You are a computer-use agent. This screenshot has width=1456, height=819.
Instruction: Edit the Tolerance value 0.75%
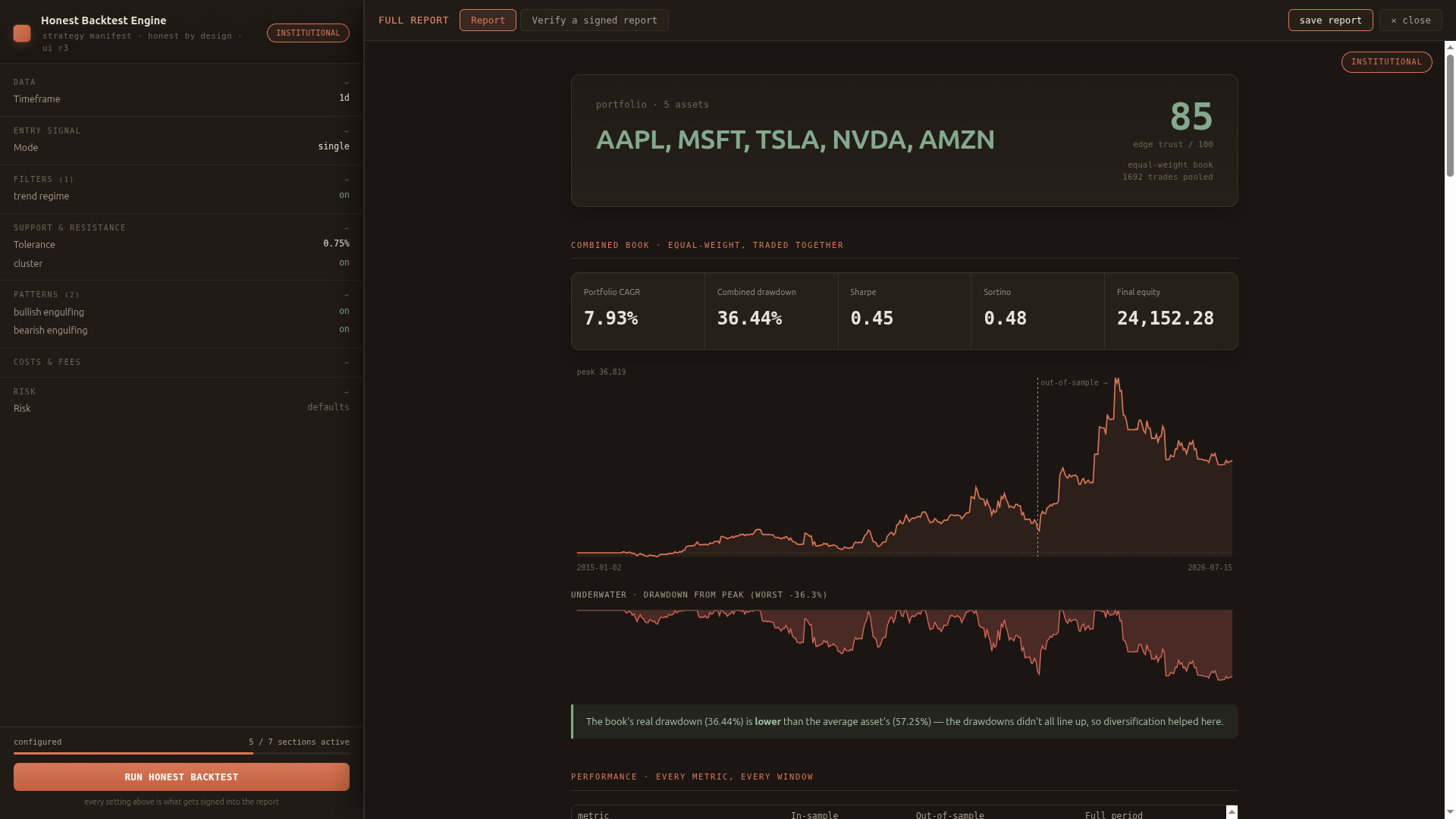tap(337, 243)
